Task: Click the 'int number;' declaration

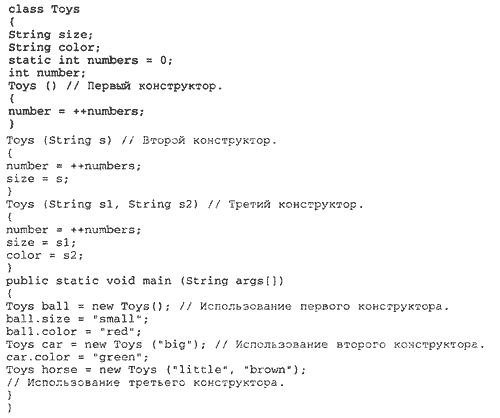Action: pyautogui.click(x=47, y=73)
